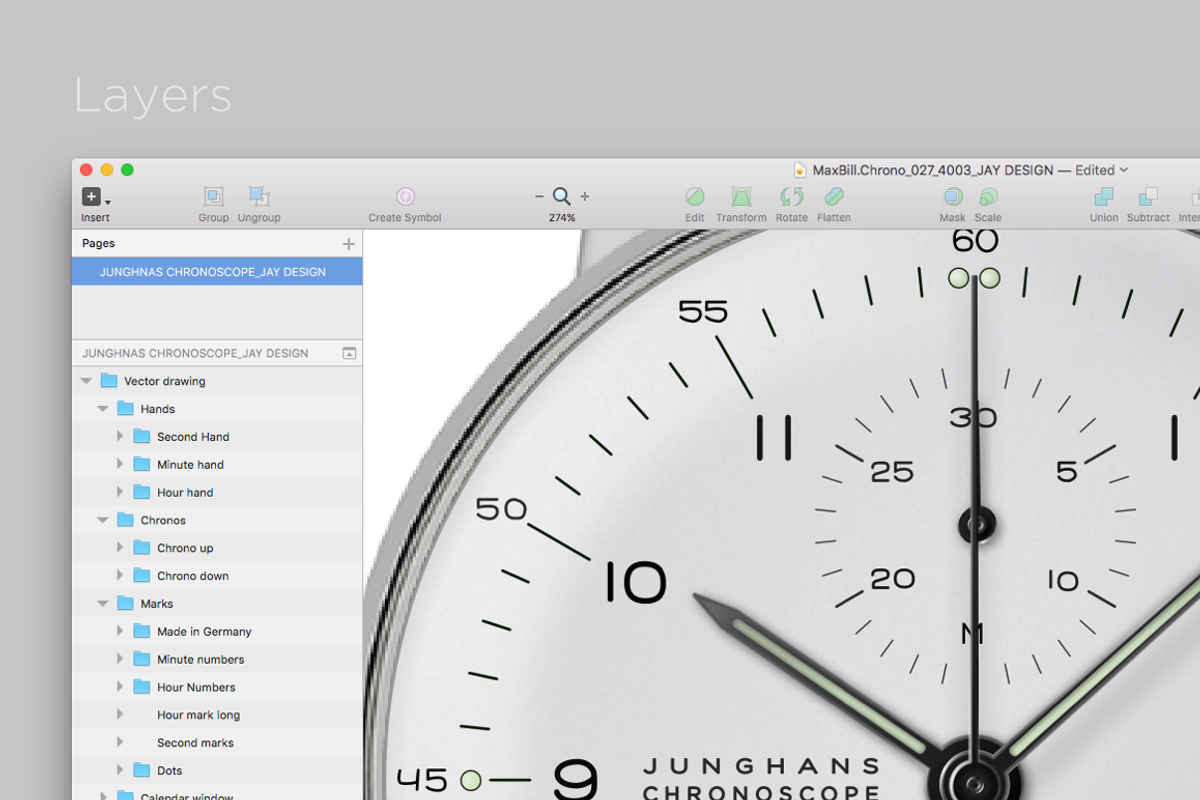The height and width of the screenshot is (800, 1200).
Task: Select the Minute numbers layer name
Action: pyautogui.click(x=200, y=660)
